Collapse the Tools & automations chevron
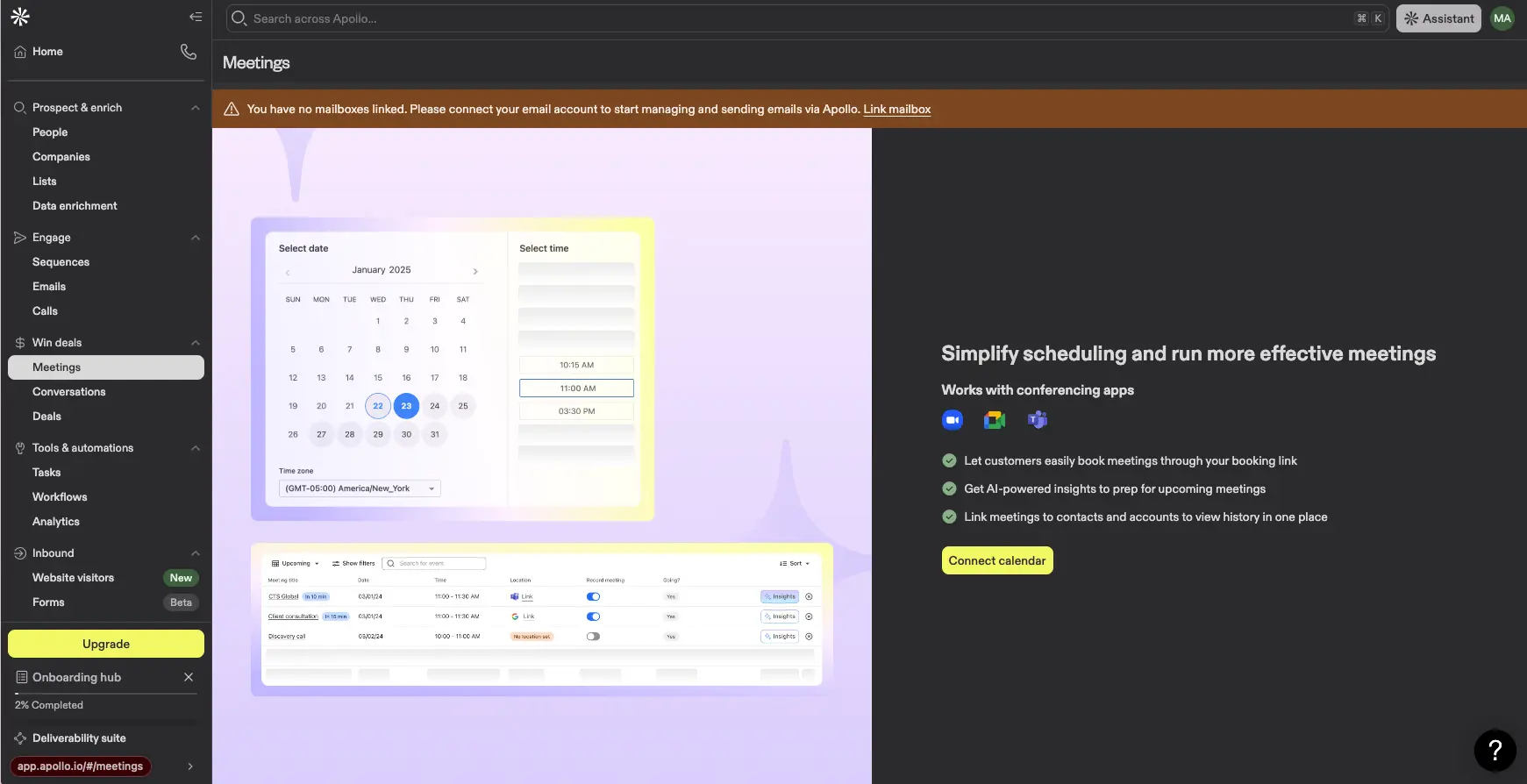Viewport: 1527px width, 784px height. [196, 448]
